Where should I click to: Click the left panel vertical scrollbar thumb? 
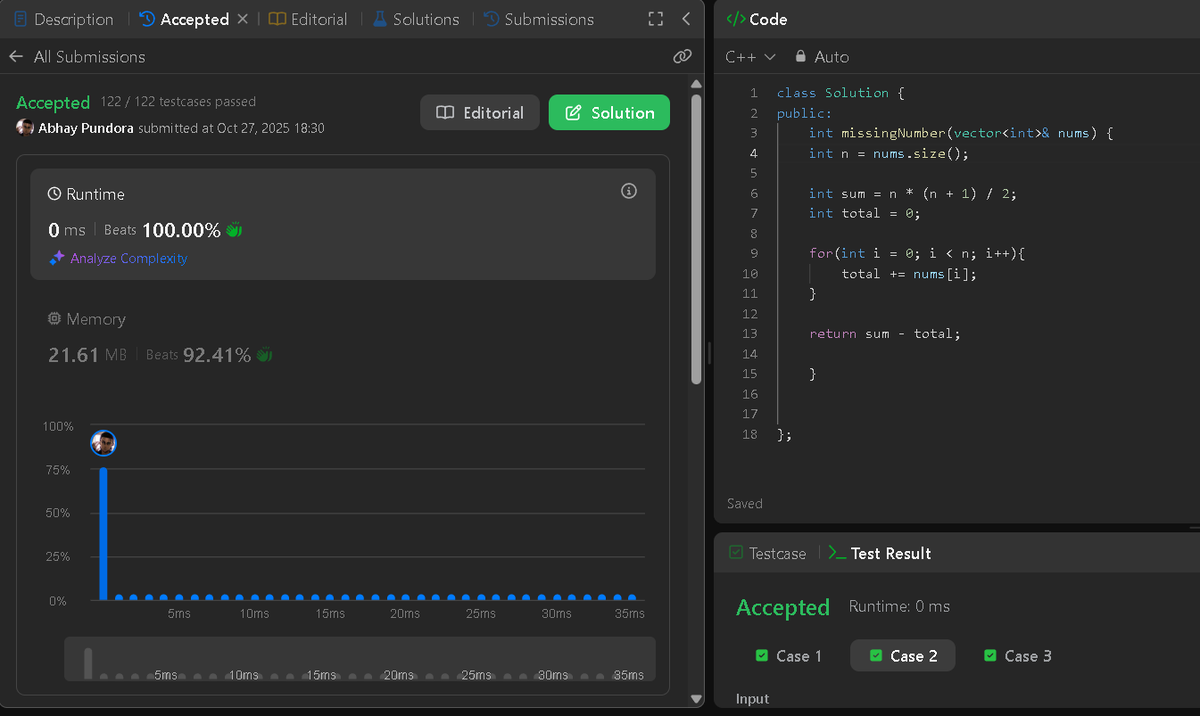(696, 240)
